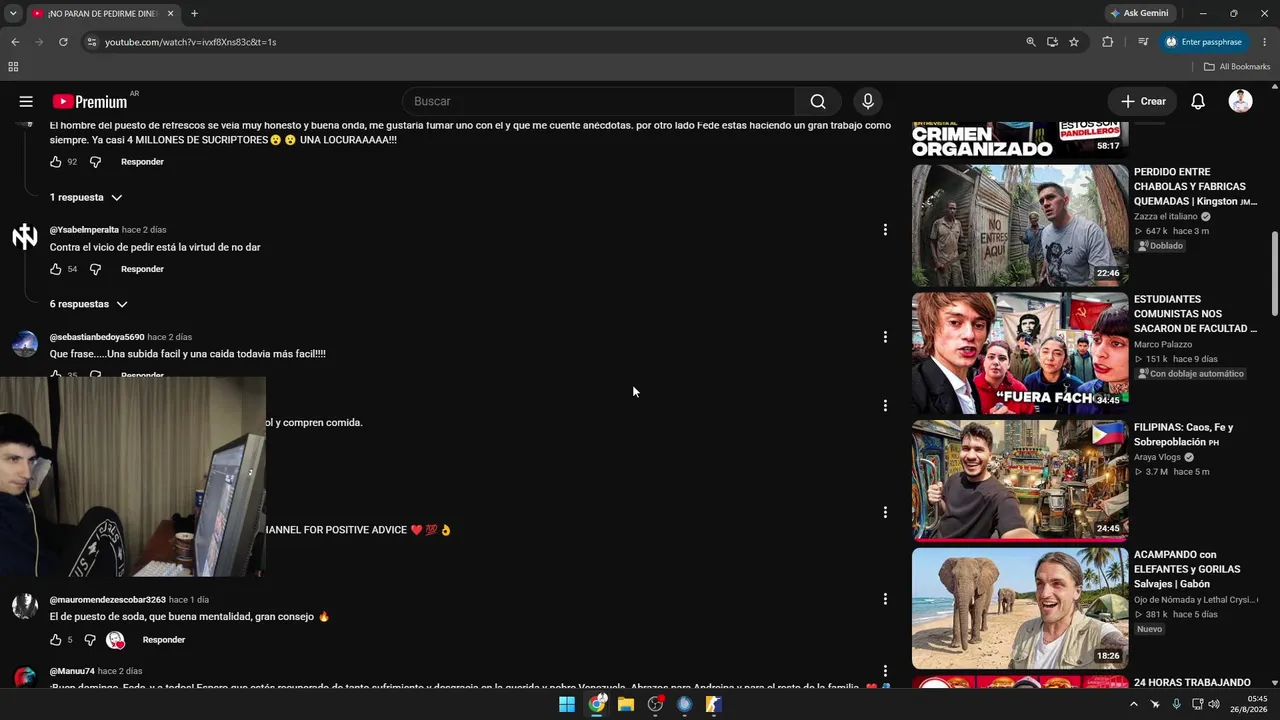Open options for the 'POSITIVE ADVICE' comment
The height and width of the screenshot is (720, 1280).
coord(885,513)
